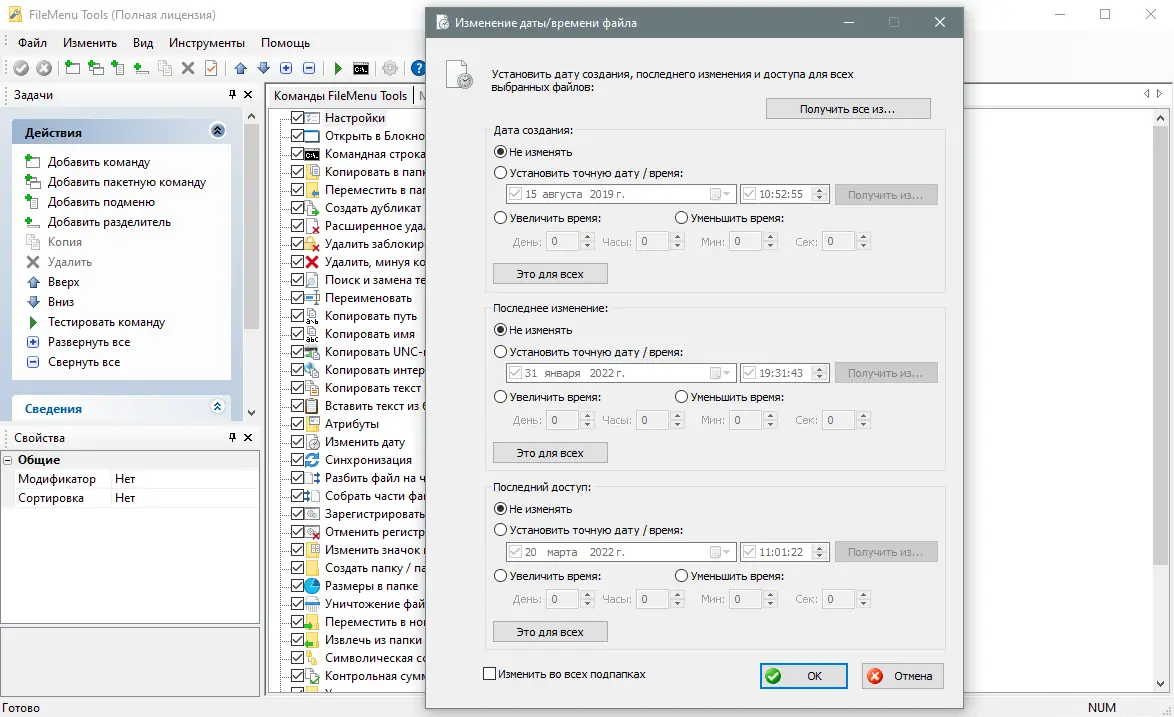Close the Свойства panel with its X

coord(249,437)
